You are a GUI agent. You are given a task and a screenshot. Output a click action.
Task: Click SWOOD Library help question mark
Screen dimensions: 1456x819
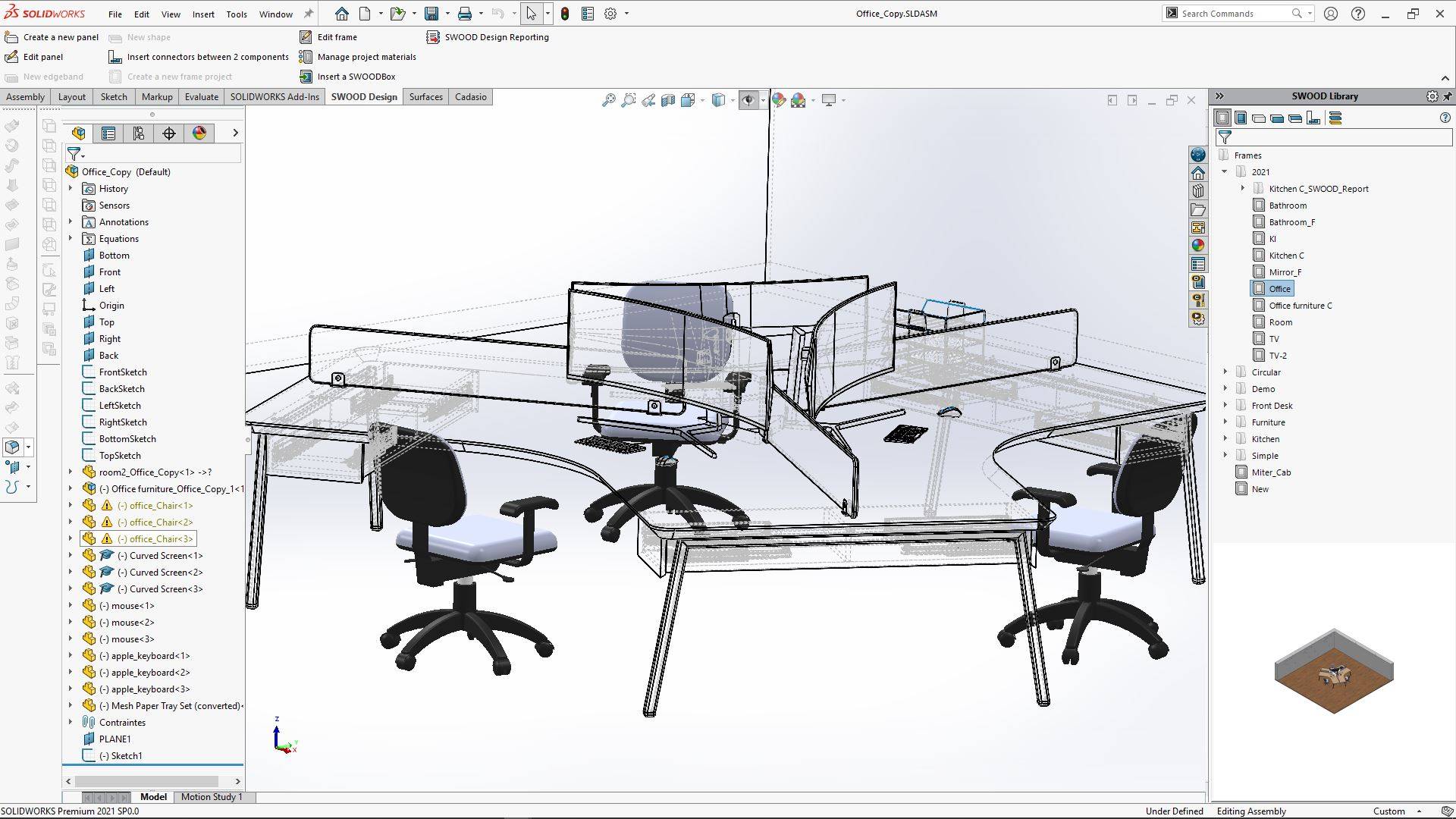pyautogui.click(x=1445, y=118)
